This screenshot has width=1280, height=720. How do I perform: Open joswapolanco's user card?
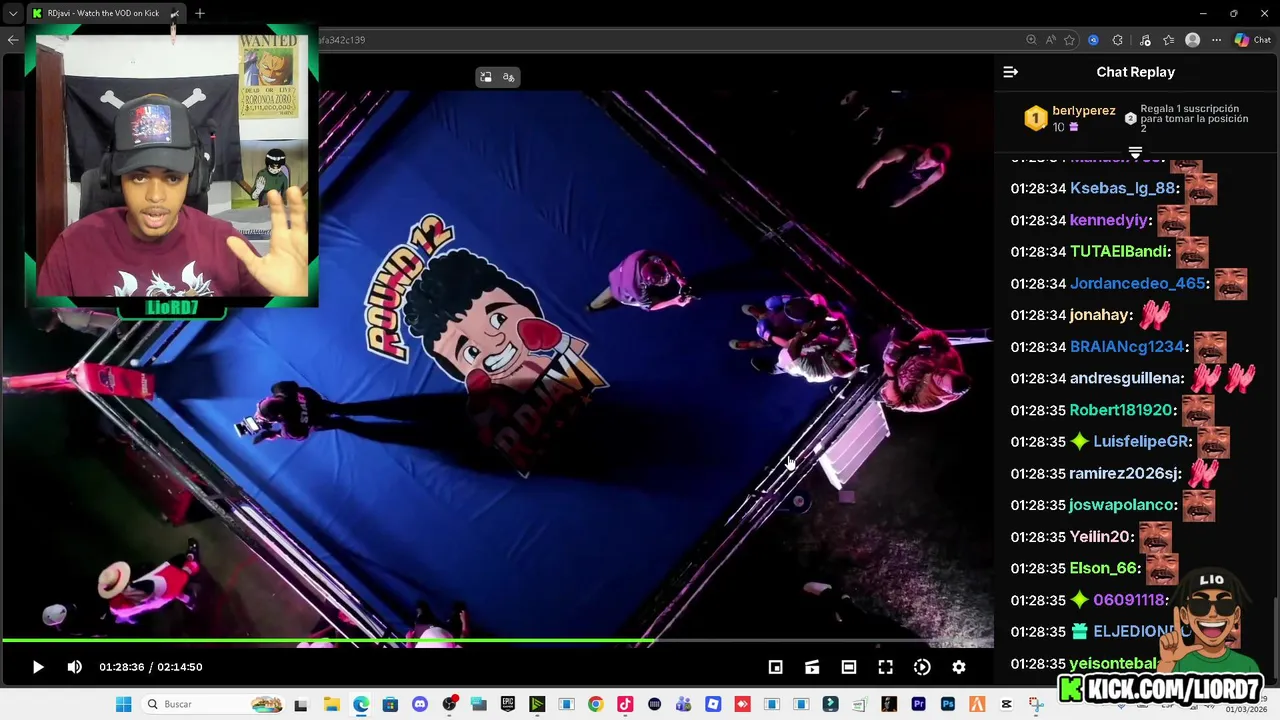click(1122, 505)
